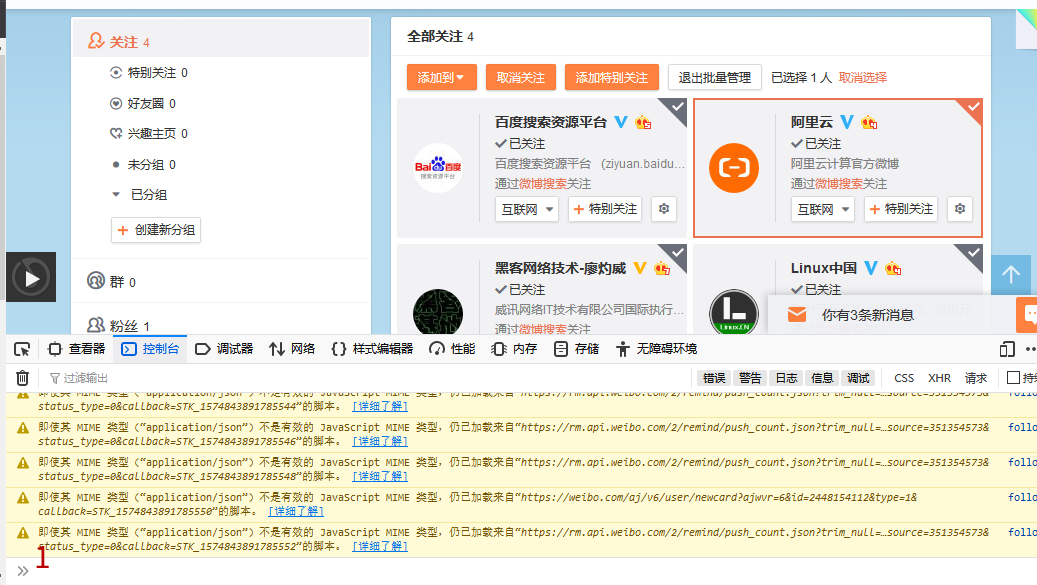This screenshot has height=585, width=1037.
Task: Select 兴趣主页 0 in sidebar
Action: [x=149, y=134]
